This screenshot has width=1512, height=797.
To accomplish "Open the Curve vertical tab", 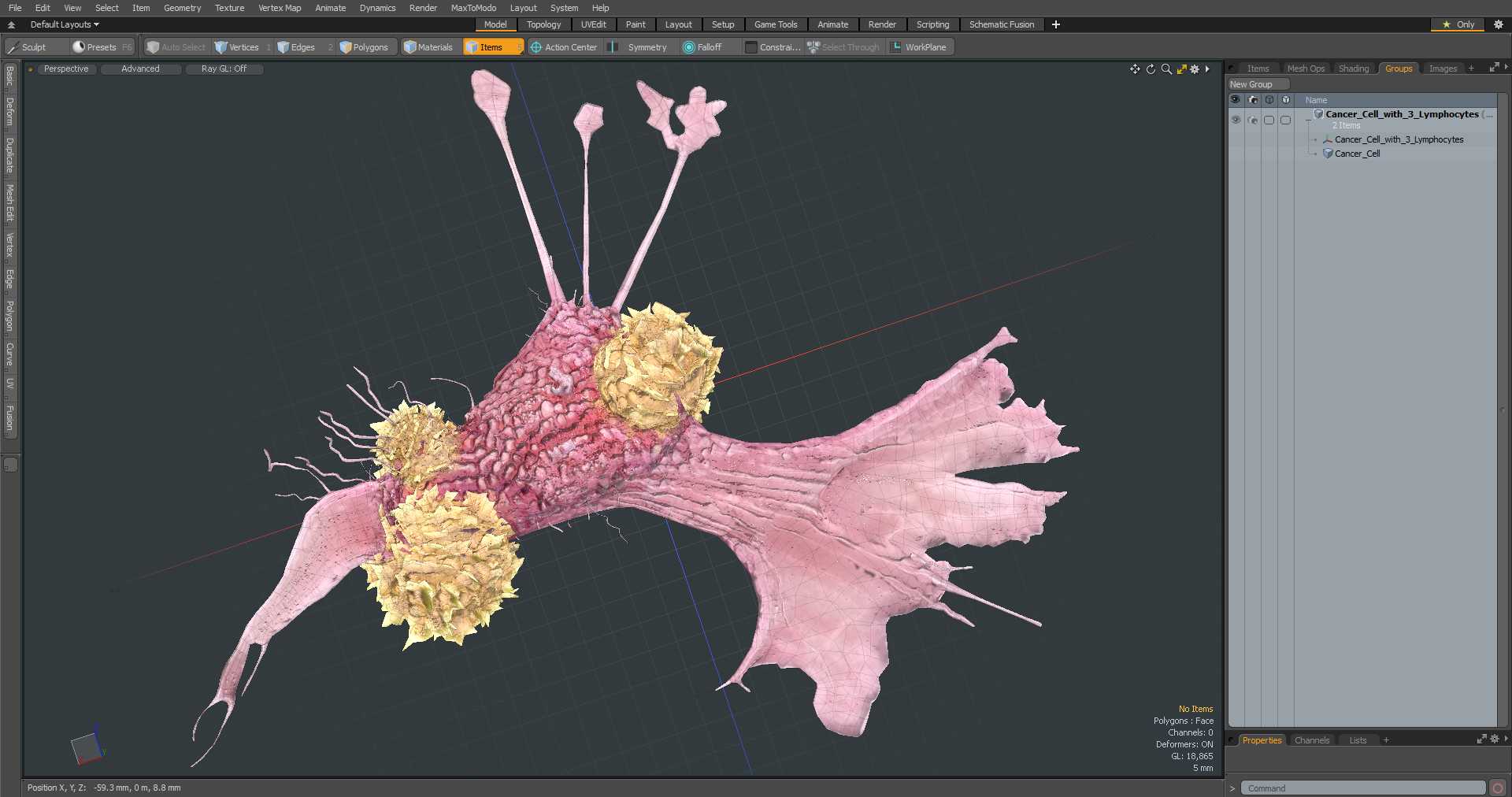I will (10, 354).
